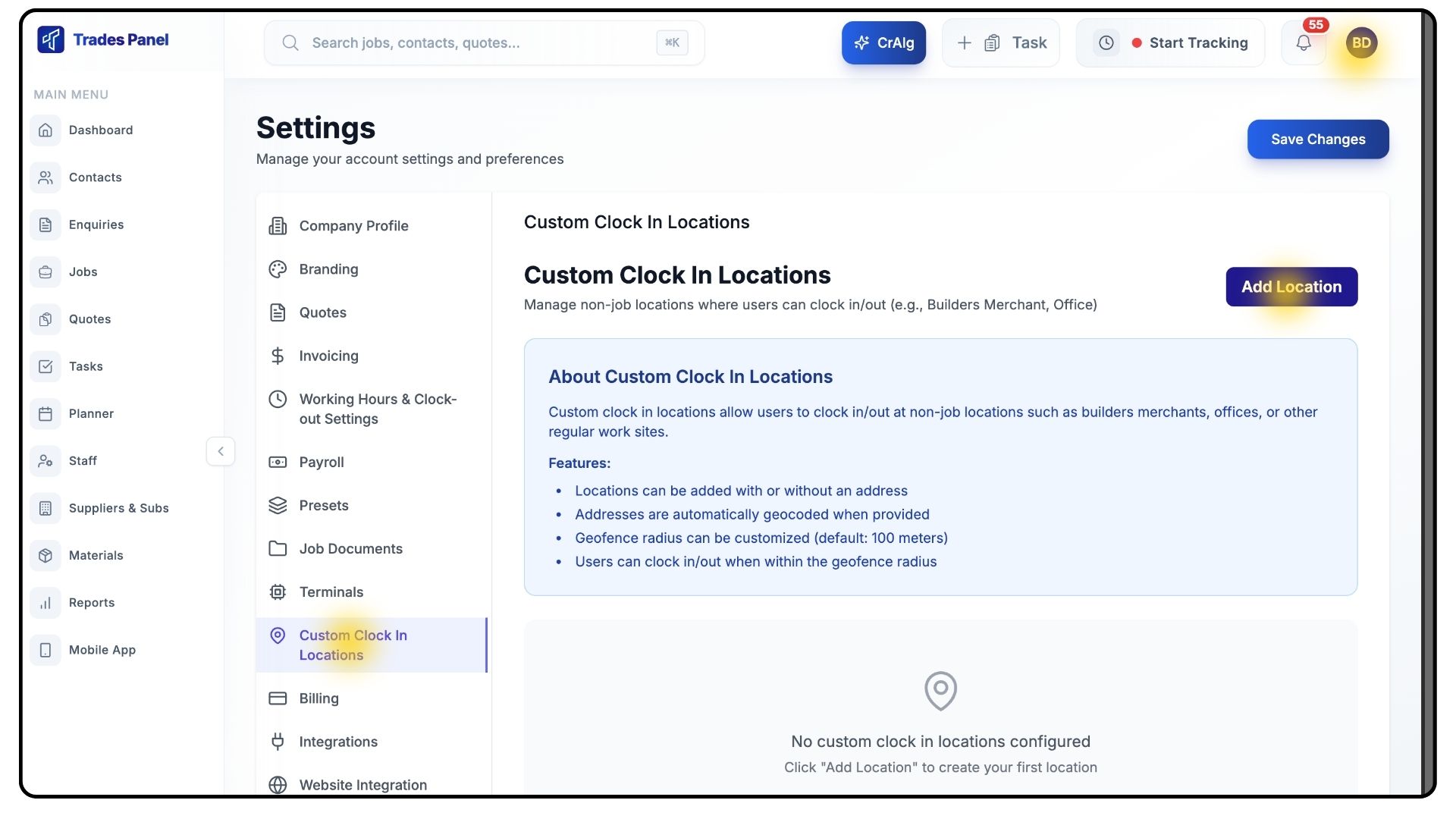Open the Company Profile settings tab
The height and width of the screenshot is (819, 1456).
pyautogui.click(x=353, y=226)
